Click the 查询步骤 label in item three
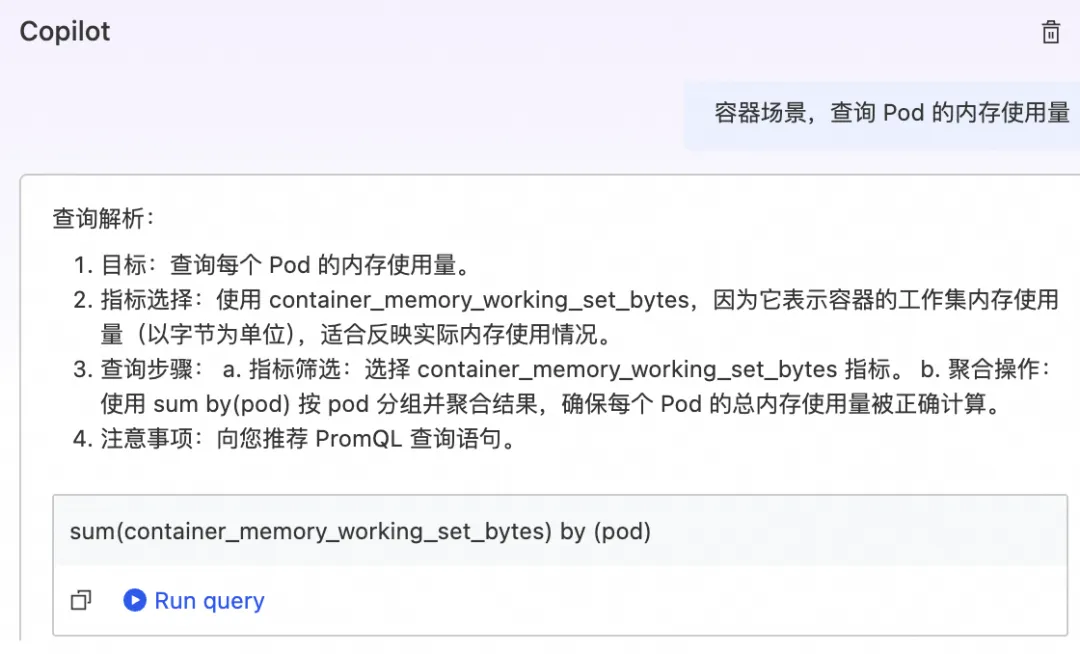 pos(147,370)
